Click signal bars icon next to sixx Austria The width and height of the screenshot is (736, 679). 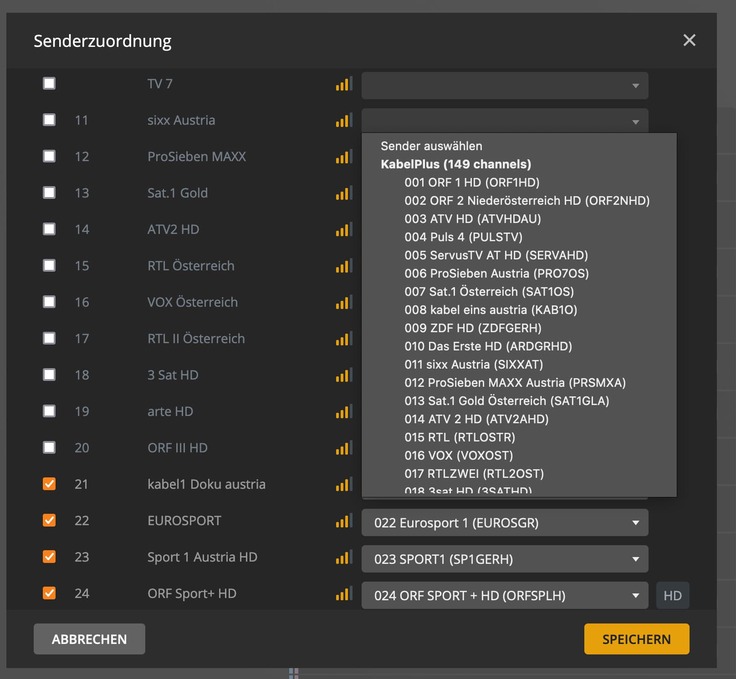(x=343, y=121)
